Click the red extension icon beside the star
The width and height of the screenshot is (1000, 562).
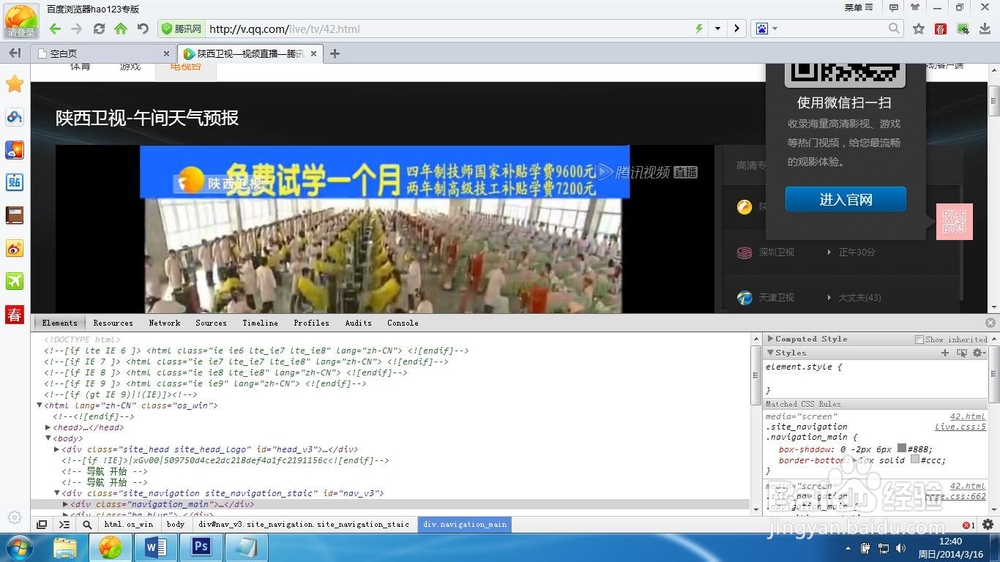(x=940, y=29)
